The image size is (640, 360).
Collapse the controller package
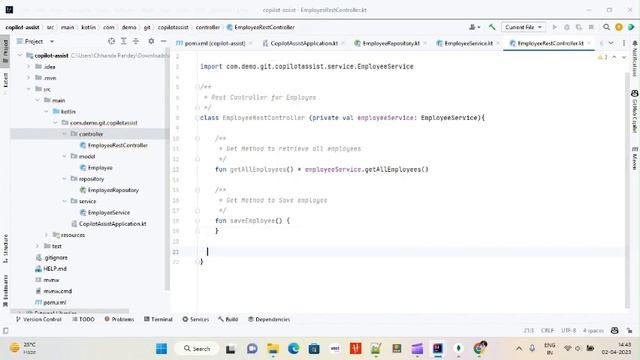click(x=64, y=134)
